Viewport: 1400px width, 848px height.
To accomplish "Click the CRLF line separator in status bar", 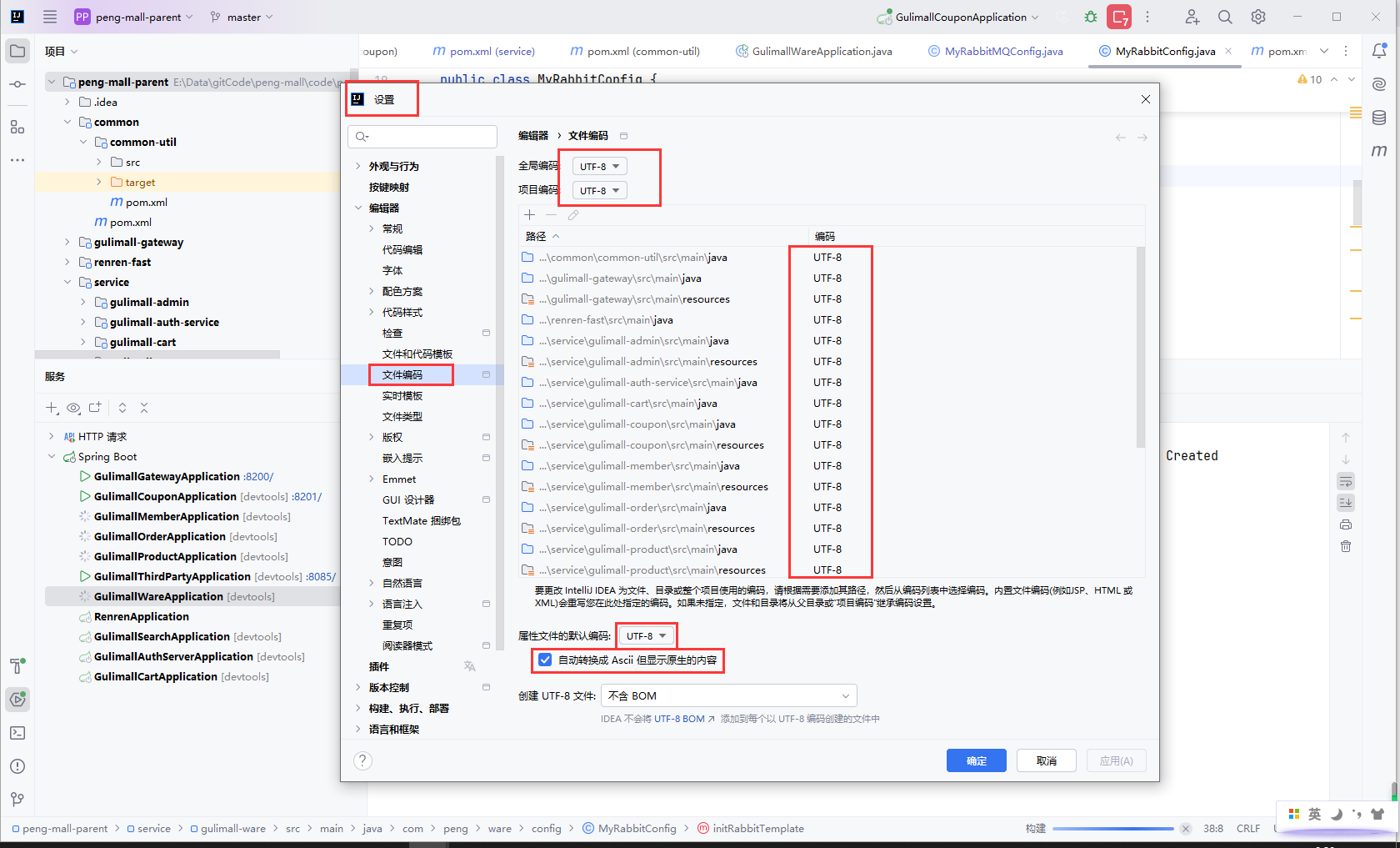I will coord(1247,828).
